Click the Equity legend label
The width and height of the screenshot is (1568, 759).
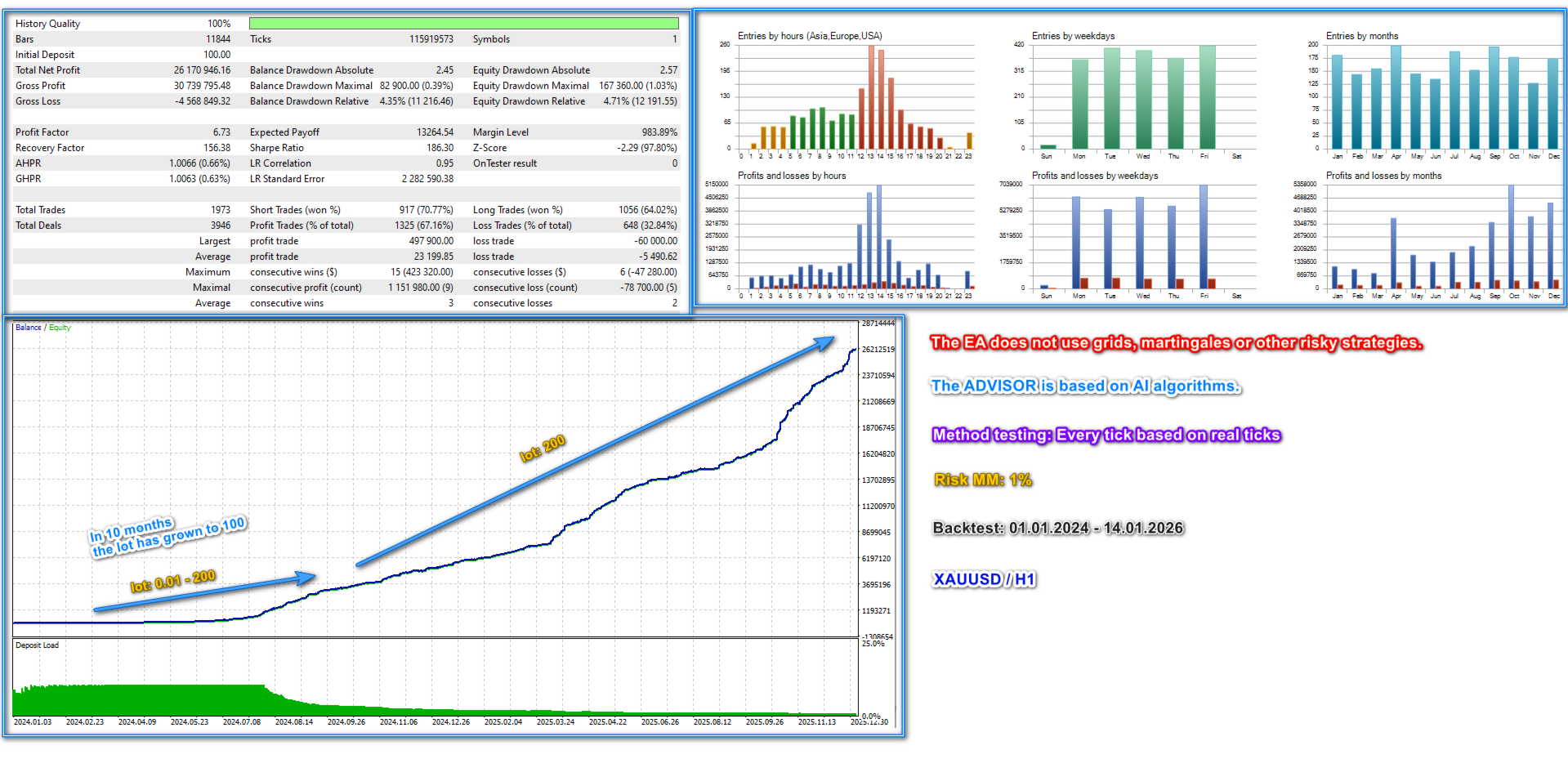[x=60, y=328]
